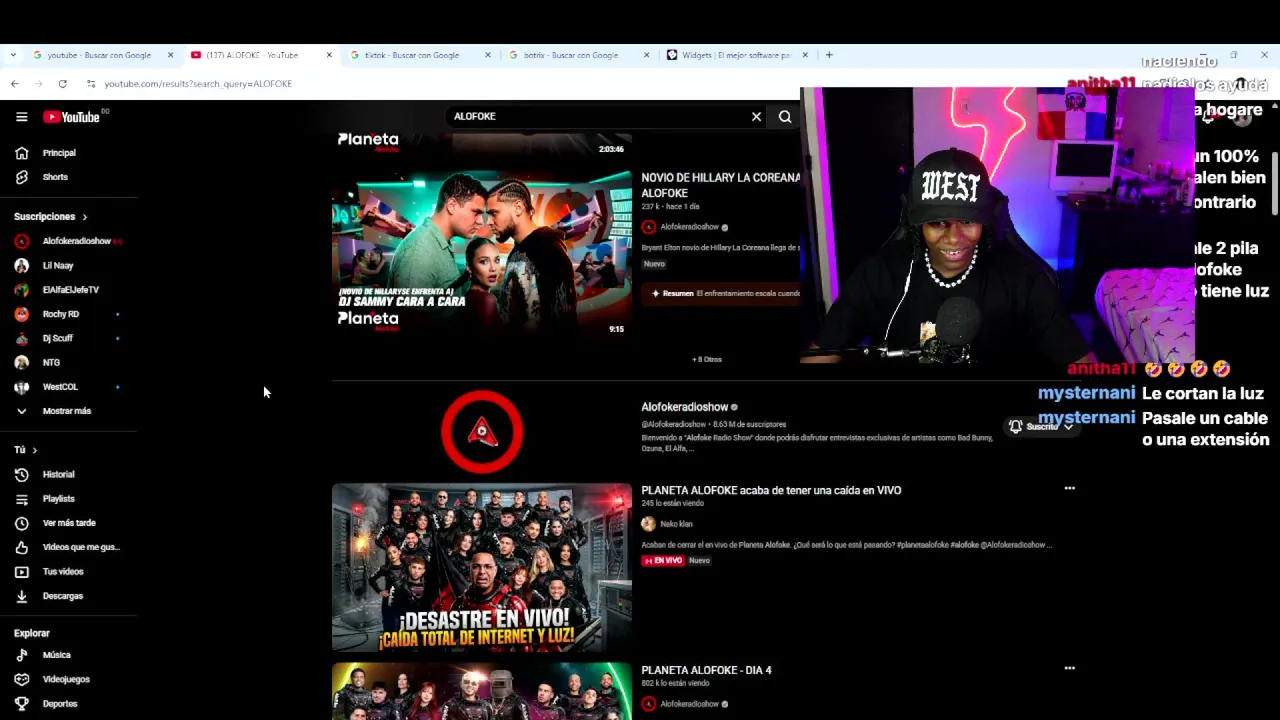Click the browser address bar URL
This screenshot has height=720, width=1280.
point(198,84)
